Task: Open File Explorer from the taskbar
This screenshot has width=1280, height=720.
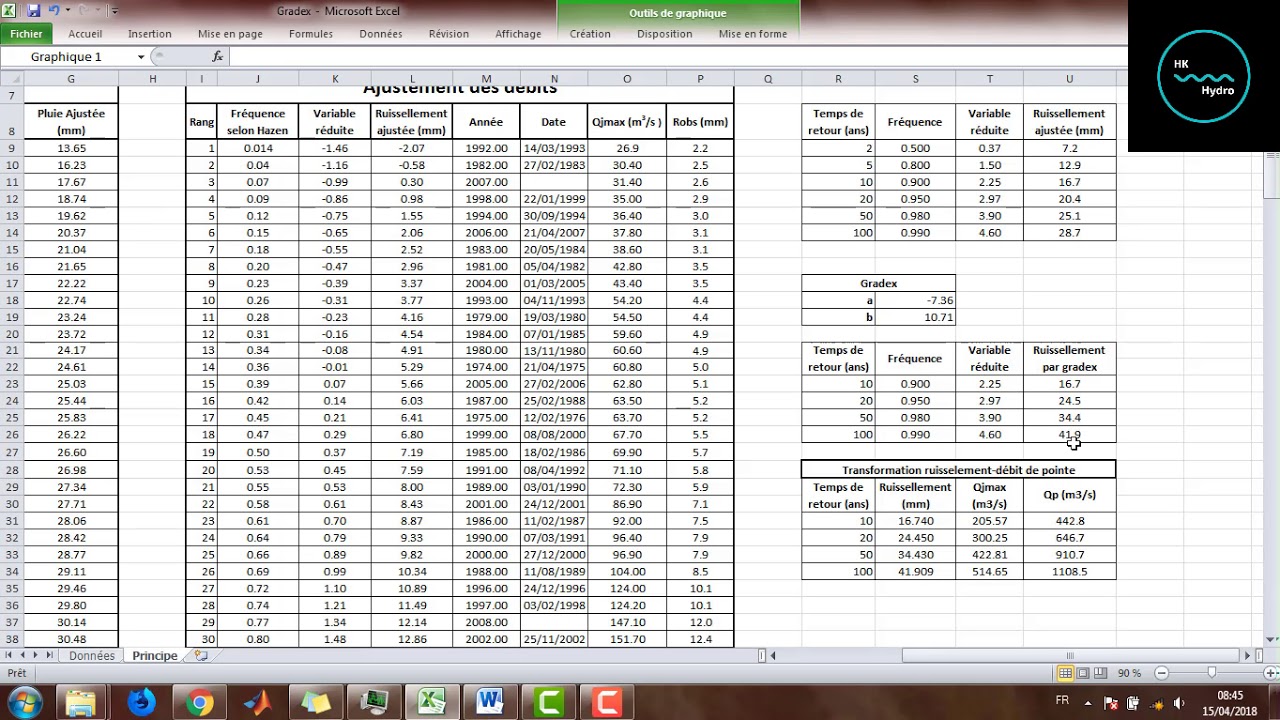Action: pos(81,702)
